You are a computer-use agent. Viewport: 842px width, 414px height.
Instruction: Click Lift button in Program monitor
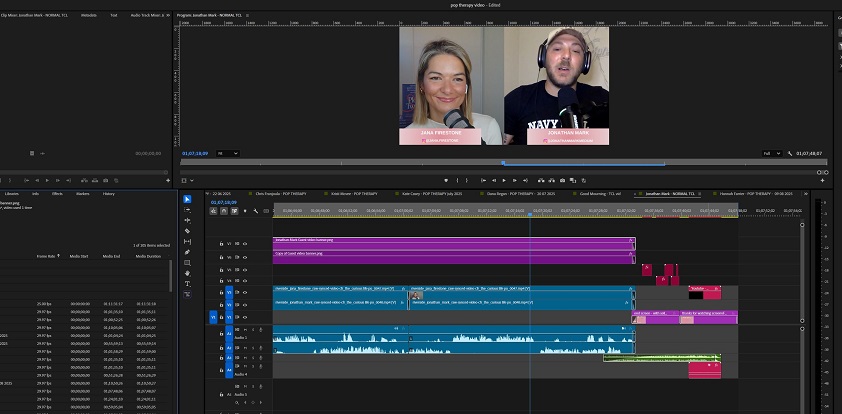[x=541, y=180]
